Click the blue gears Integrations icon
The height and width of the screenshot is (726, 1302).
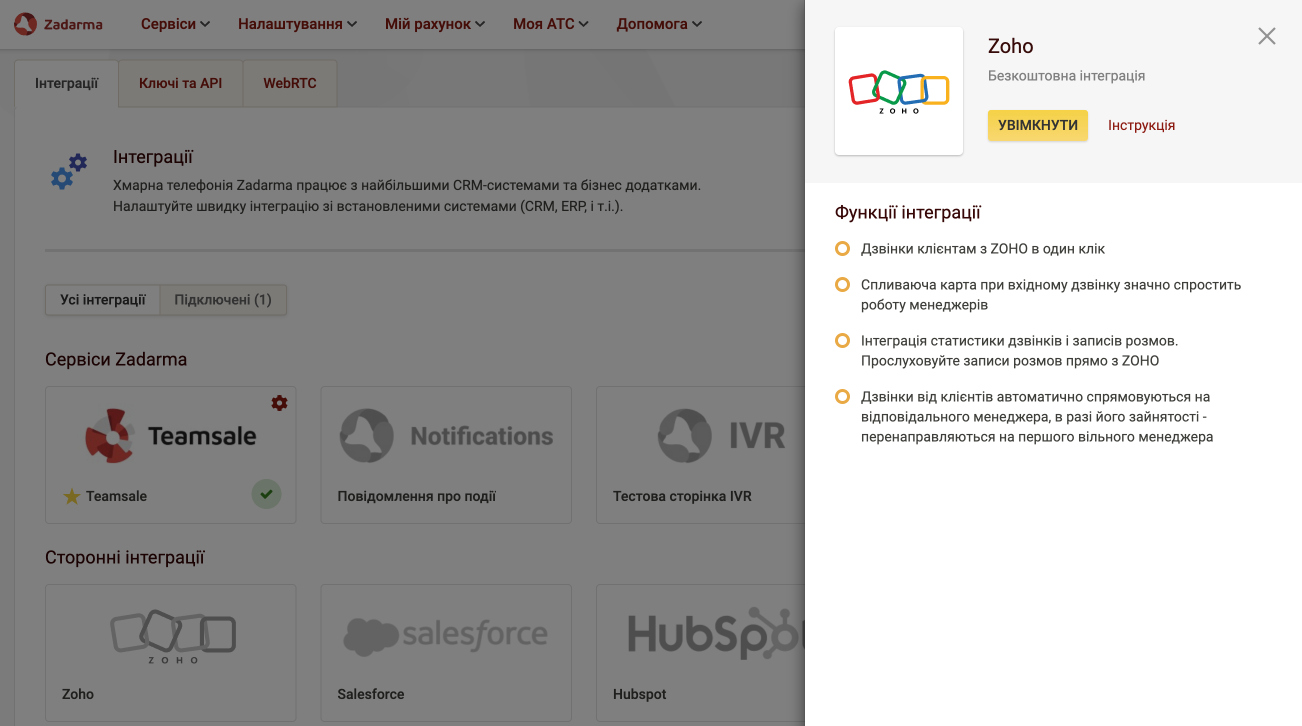[69, 172]
